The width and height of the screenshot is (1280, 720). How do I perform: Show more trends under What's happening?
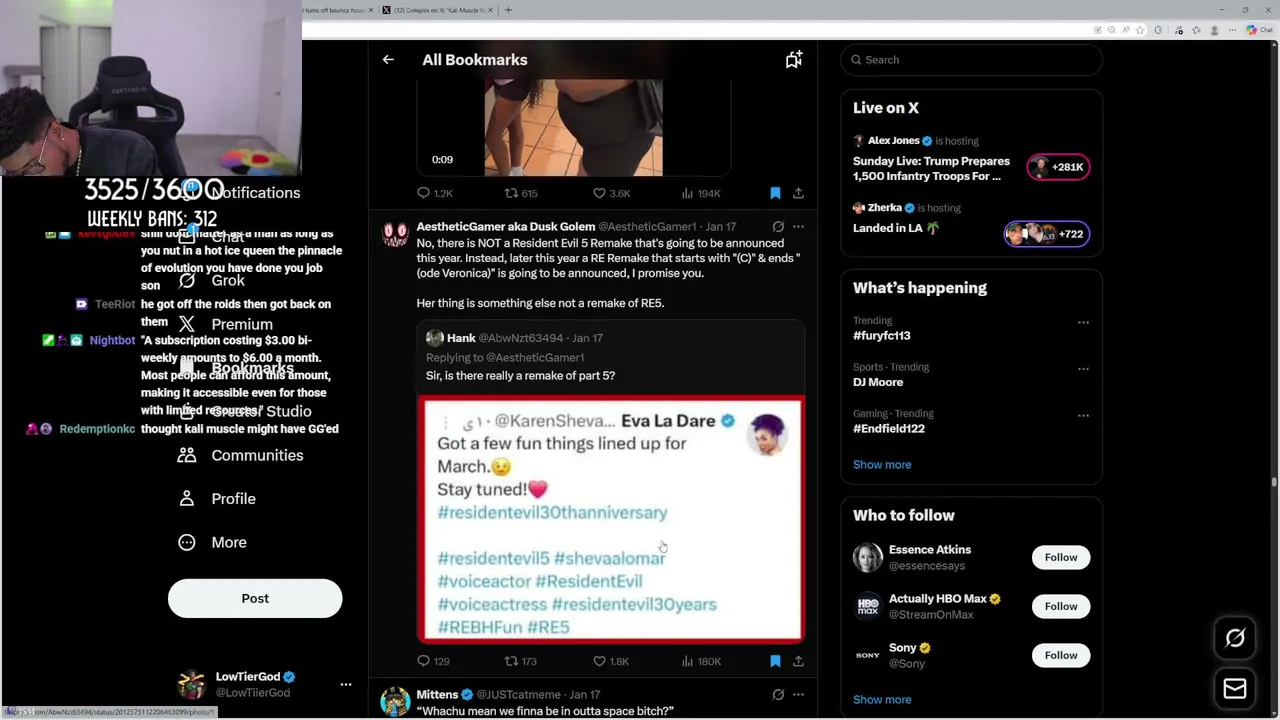882,464
